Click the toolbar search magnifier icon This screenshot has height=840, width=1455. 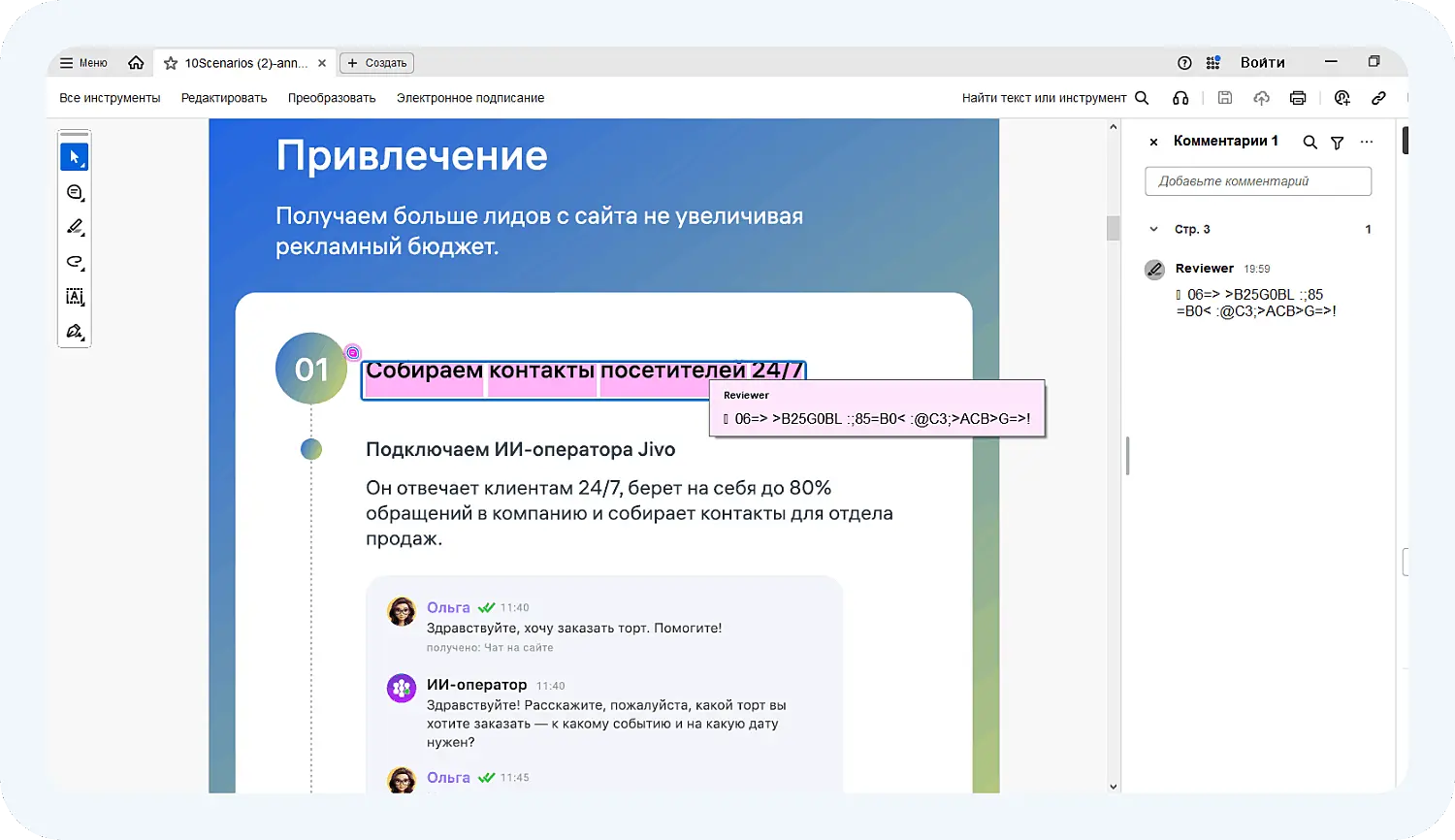click(x=1142, y=98)
